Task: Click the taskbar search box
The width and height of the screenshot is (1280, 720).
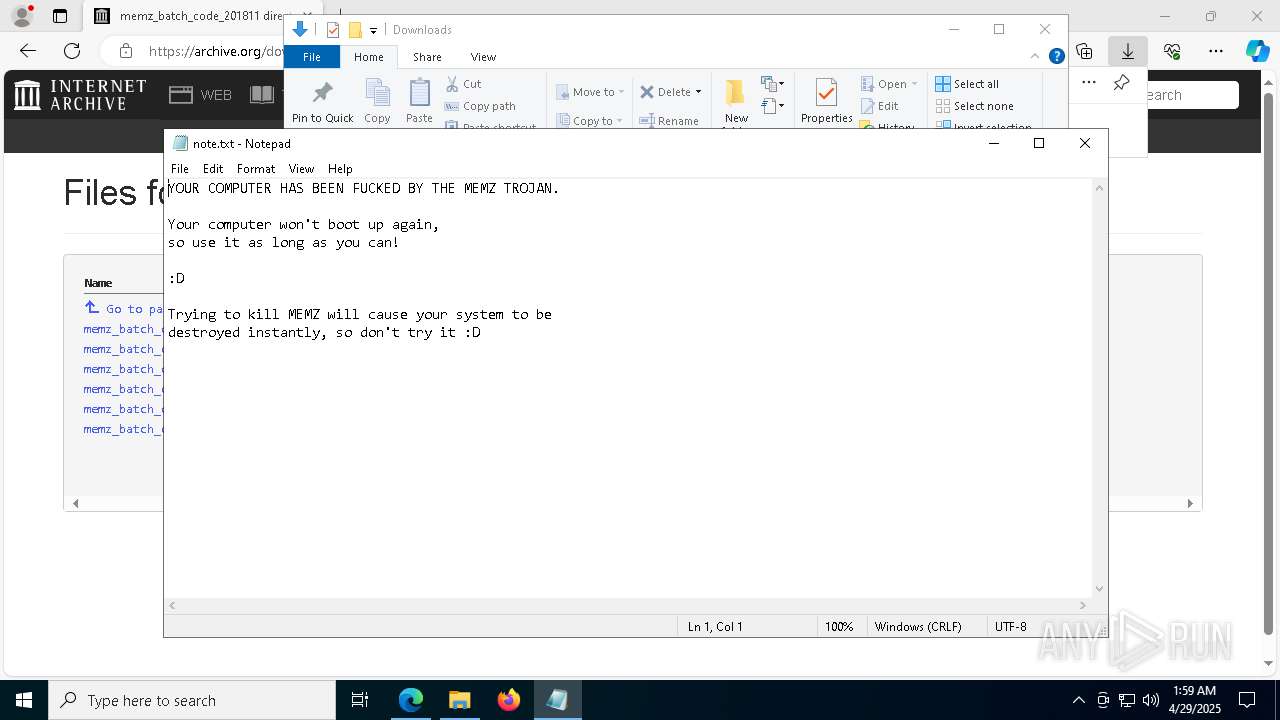Action: point(192,700)
